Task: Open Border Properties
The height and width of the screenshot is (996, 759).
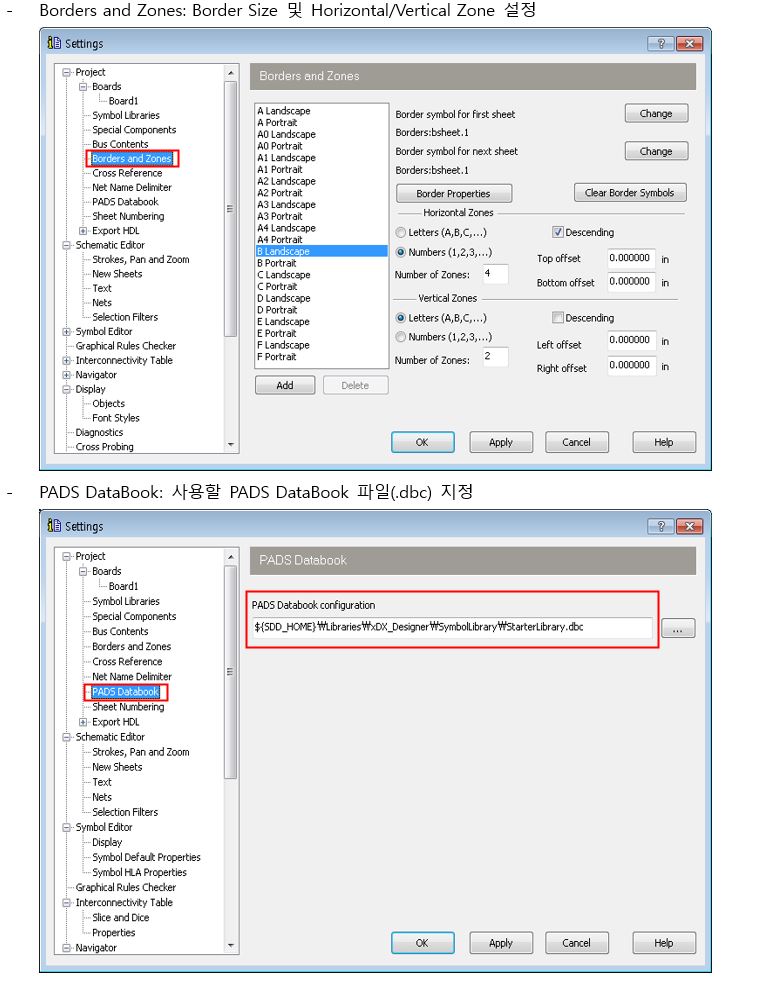Action: pyautogui.click(x=453, y=193)
